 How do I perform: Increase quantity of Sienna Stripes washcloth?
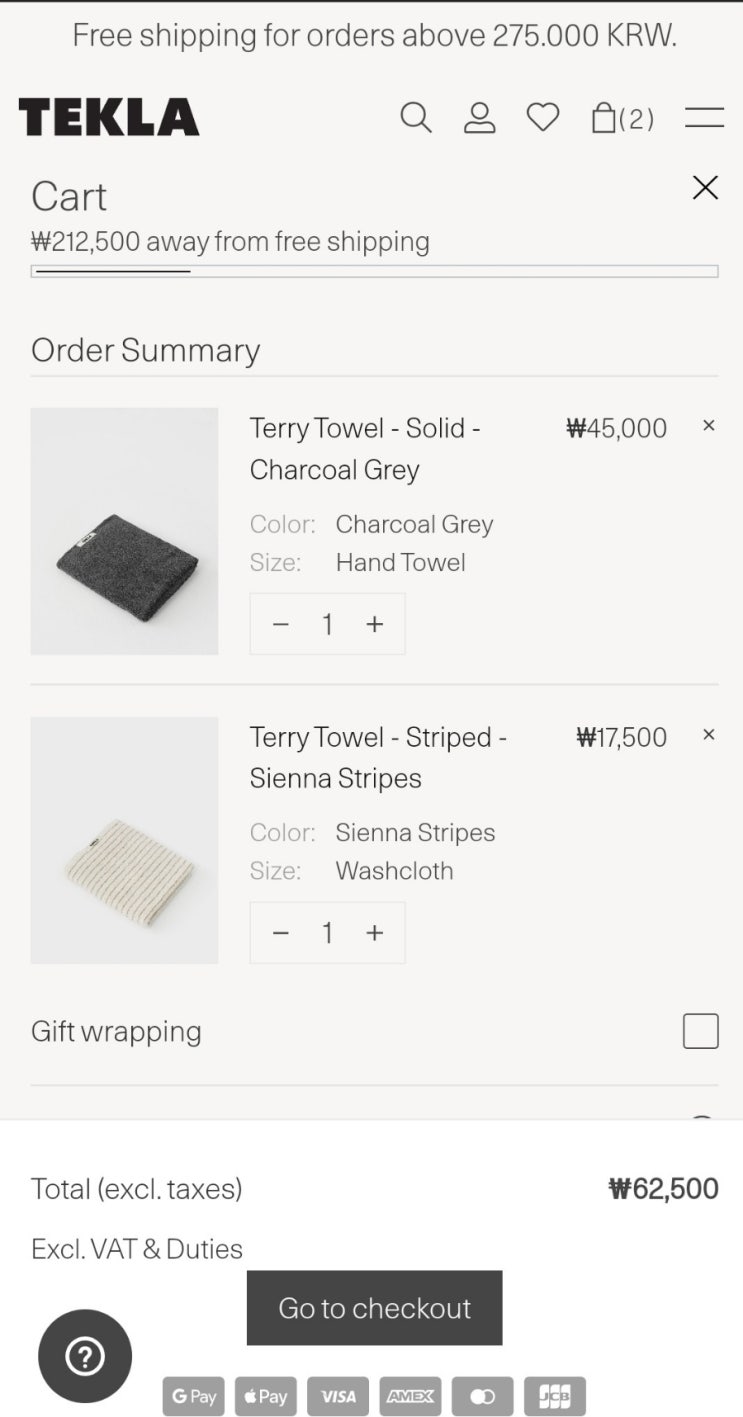coord(375,933)
